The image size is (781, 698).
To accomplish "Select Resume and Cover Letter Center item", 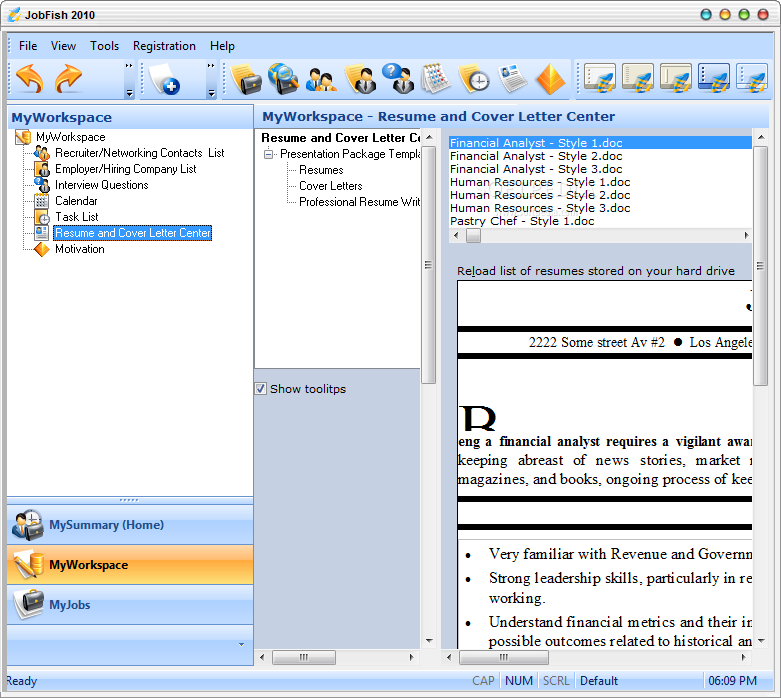I will point(132,233).
